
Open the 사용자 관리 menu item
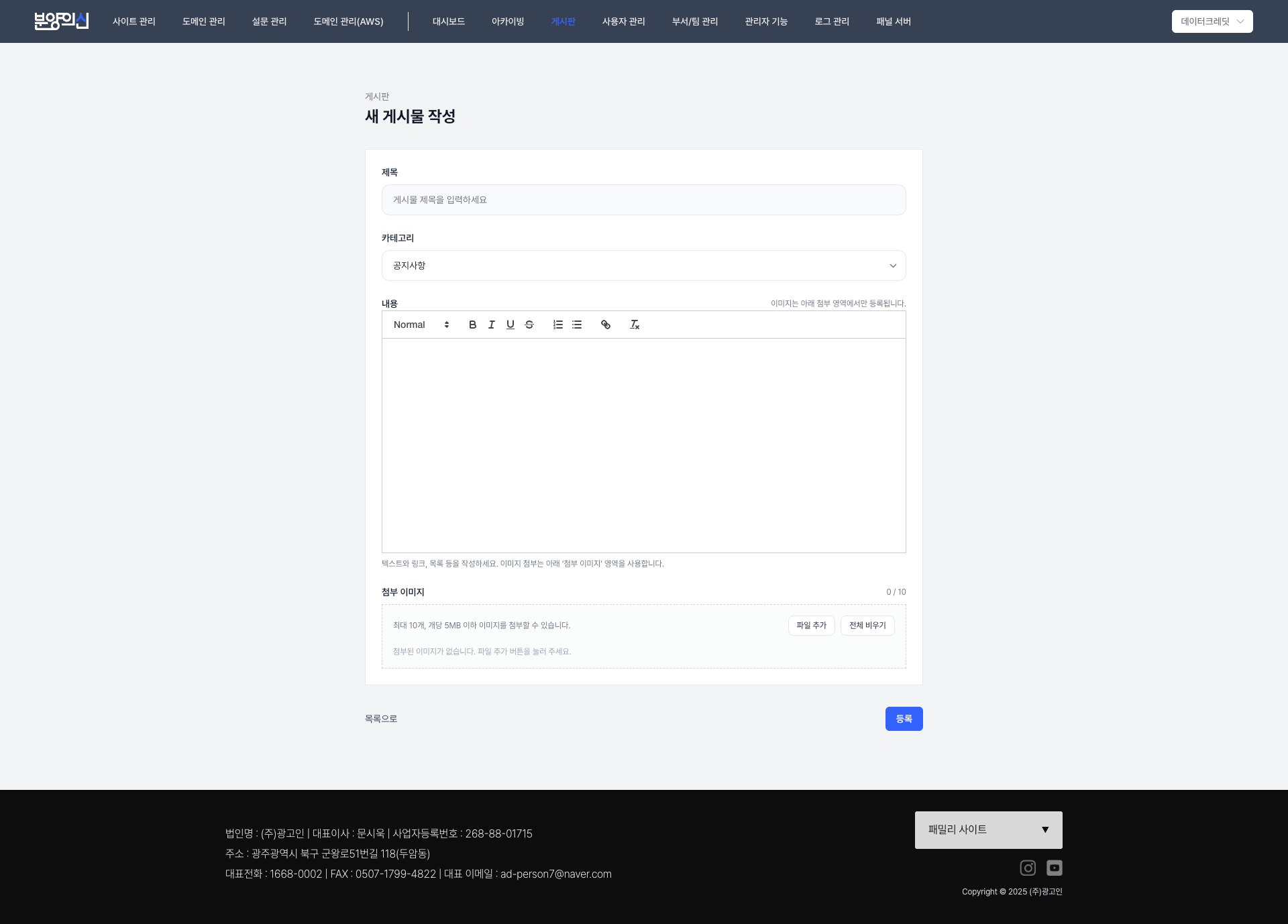point(623,21)
